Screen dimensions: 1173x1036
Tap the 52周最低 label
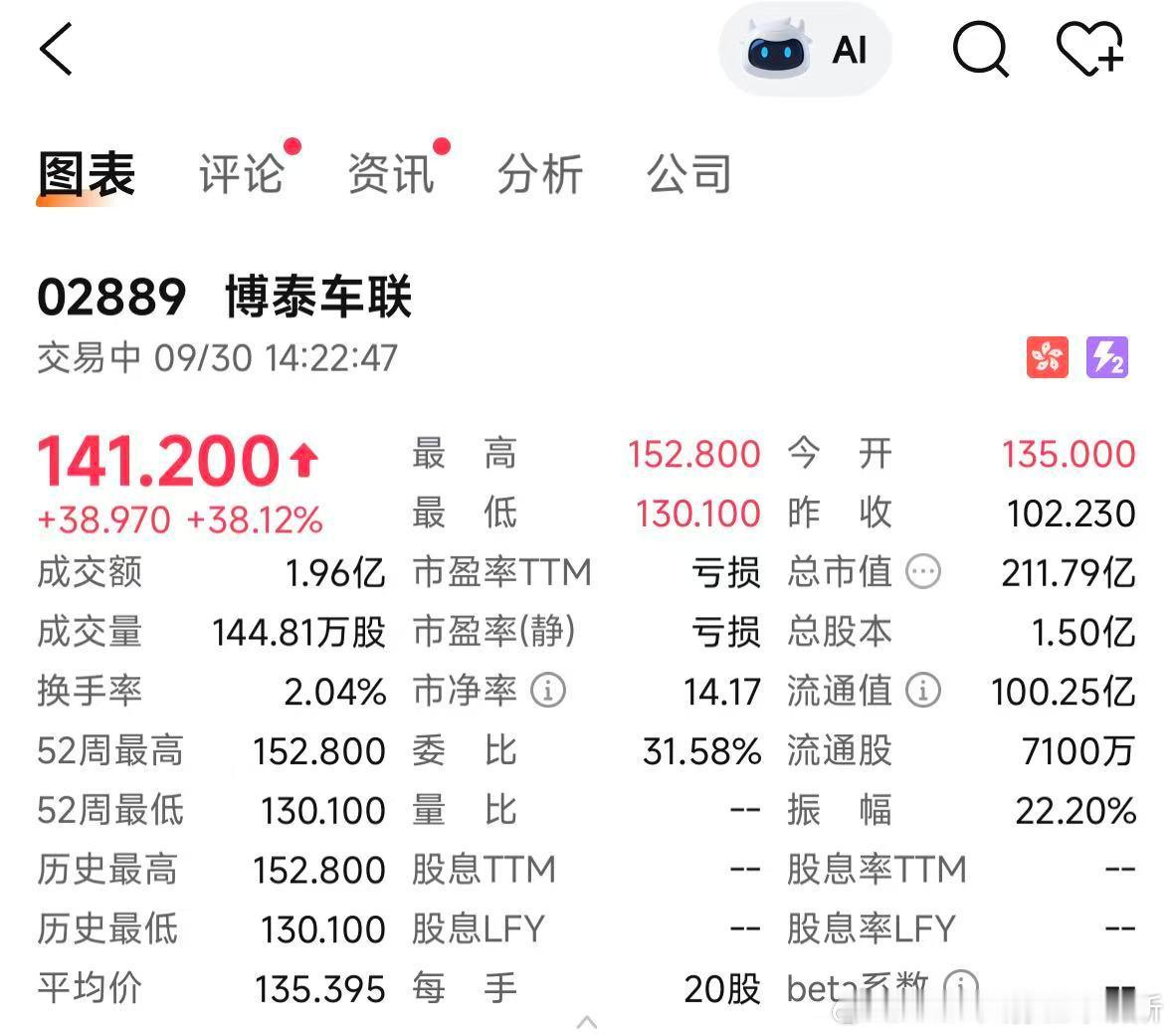click(110, 809)
